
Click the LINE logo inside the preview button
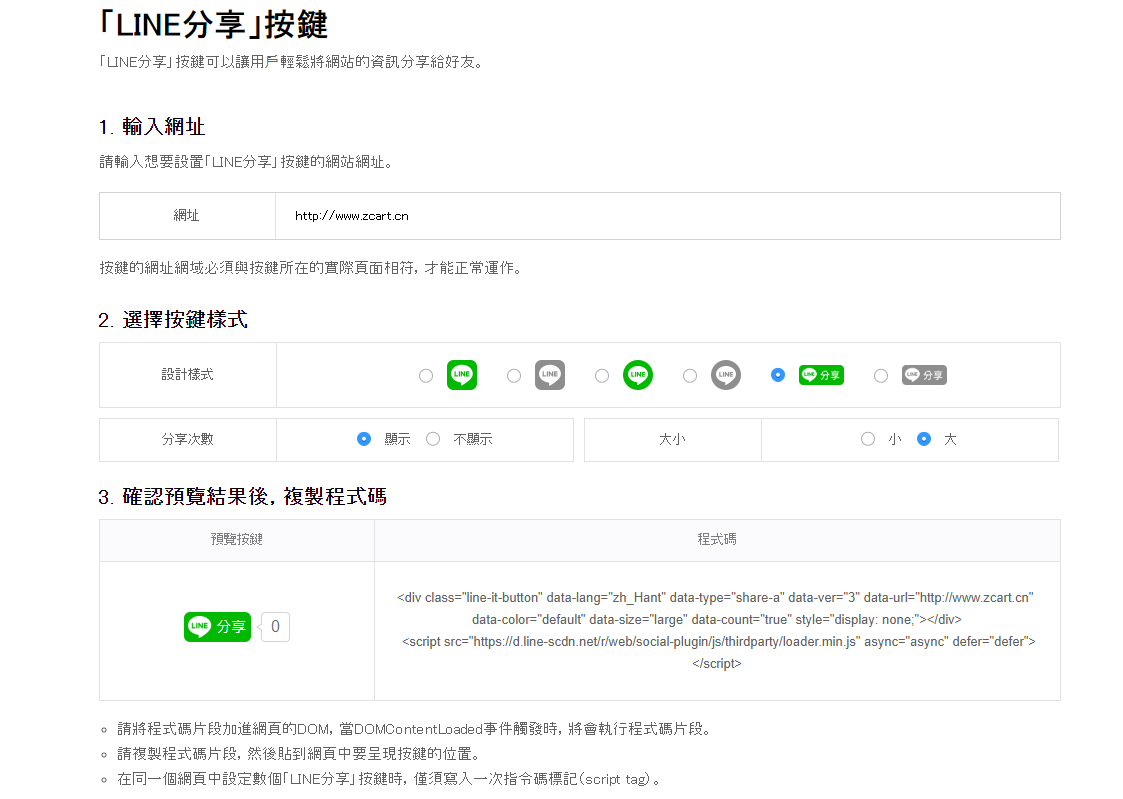click(x=196, y=627)
